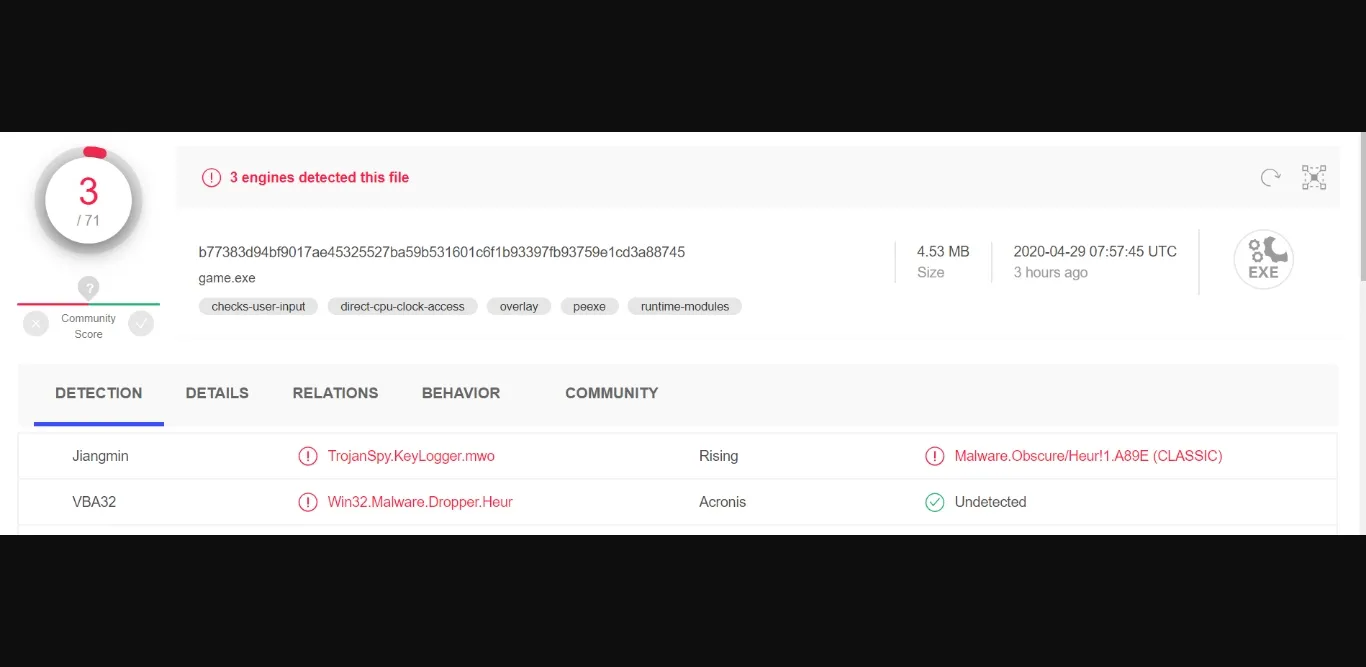Open the RELATIONS tab
Screen dimensions: 1366x667
[x=335, y=393]
